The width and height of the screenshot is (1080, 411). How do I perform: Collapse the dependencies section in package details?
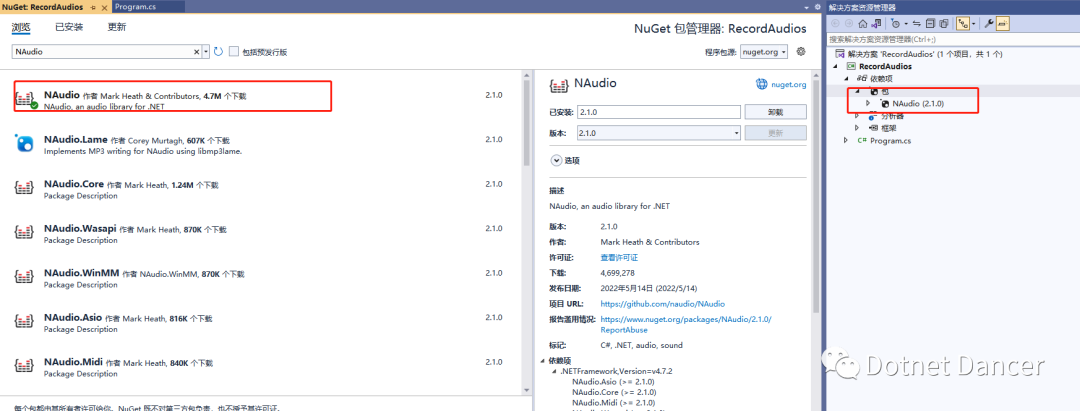pyautogui.click(x=544, y=361)
